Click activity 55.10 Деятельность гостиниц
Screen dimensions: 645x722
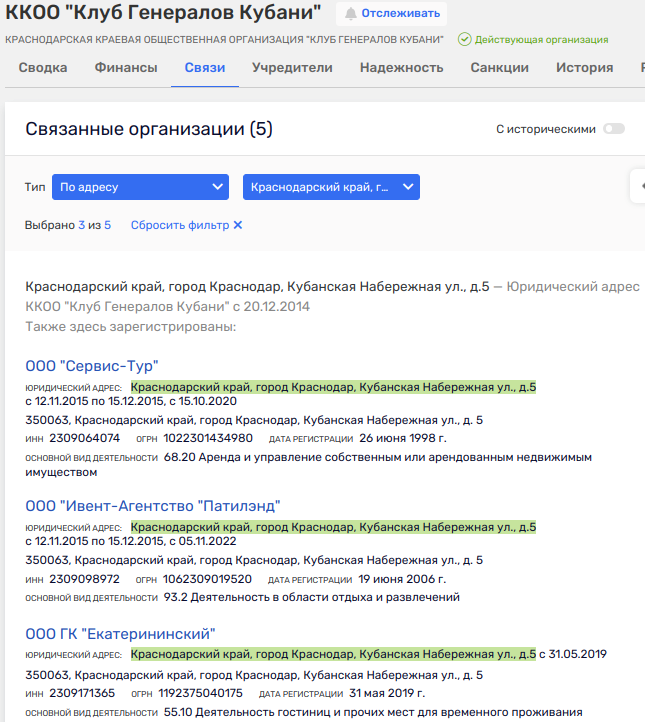tap(373, 712)
